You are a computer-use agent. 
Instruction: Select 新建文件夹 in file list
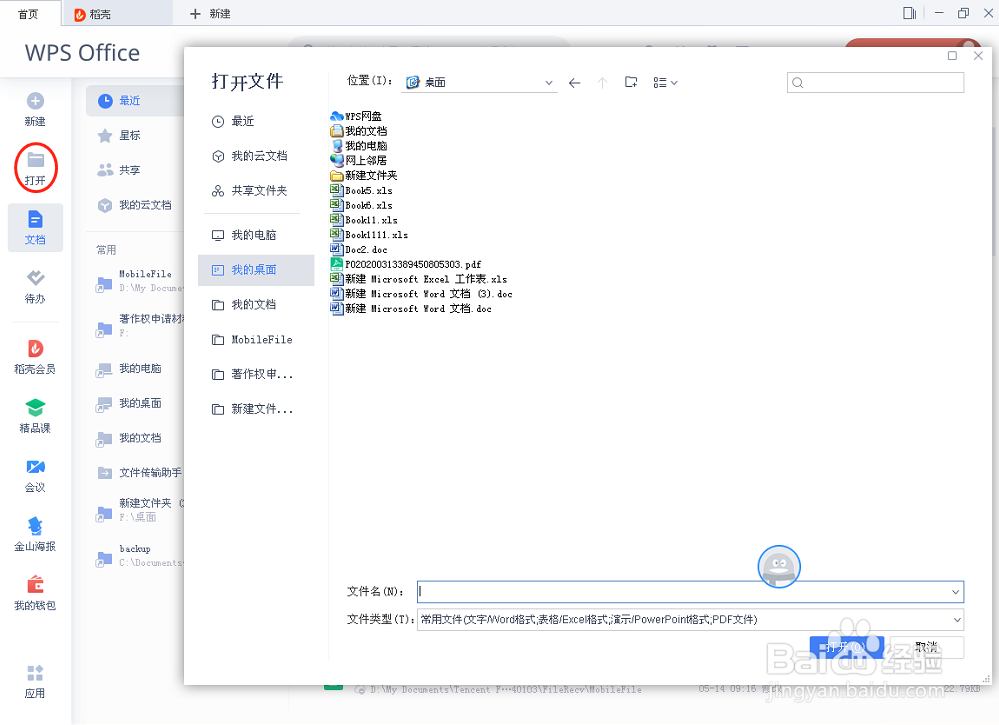click(364, 175)
